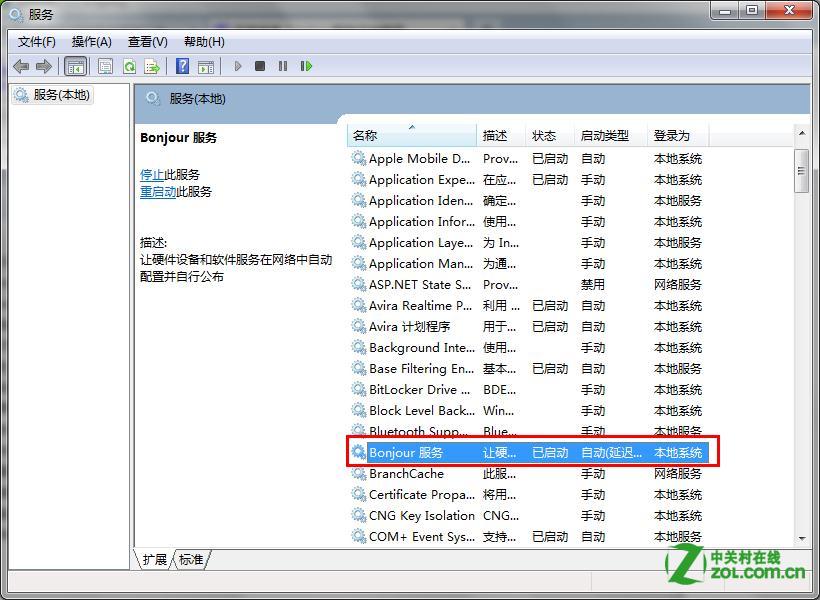Open the 查看(V) menu
This screenshot has height=600, width=820.
(148, 42)
